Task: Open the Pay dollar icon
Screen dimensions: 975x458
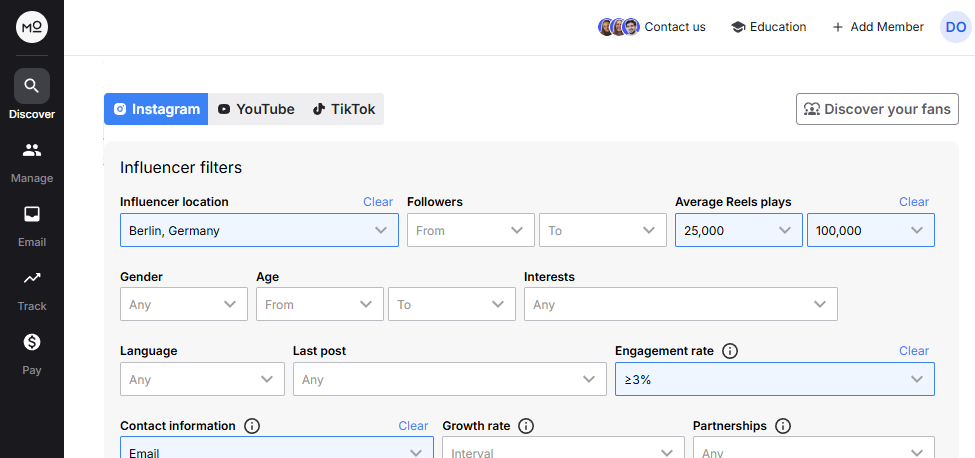Action: (32, 342)
